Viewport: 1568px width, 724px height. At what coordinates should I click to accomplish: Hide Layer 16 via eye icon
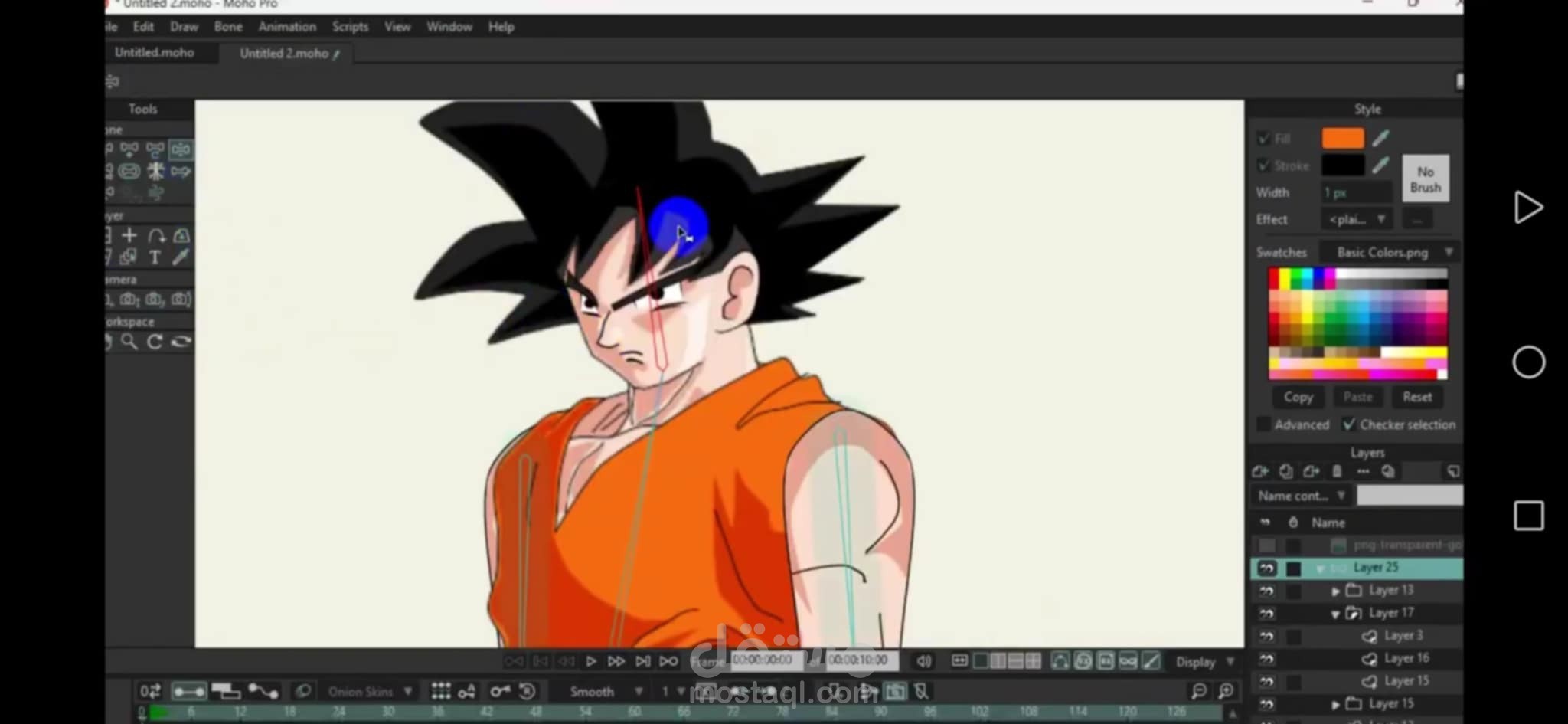coord(1267,659)
